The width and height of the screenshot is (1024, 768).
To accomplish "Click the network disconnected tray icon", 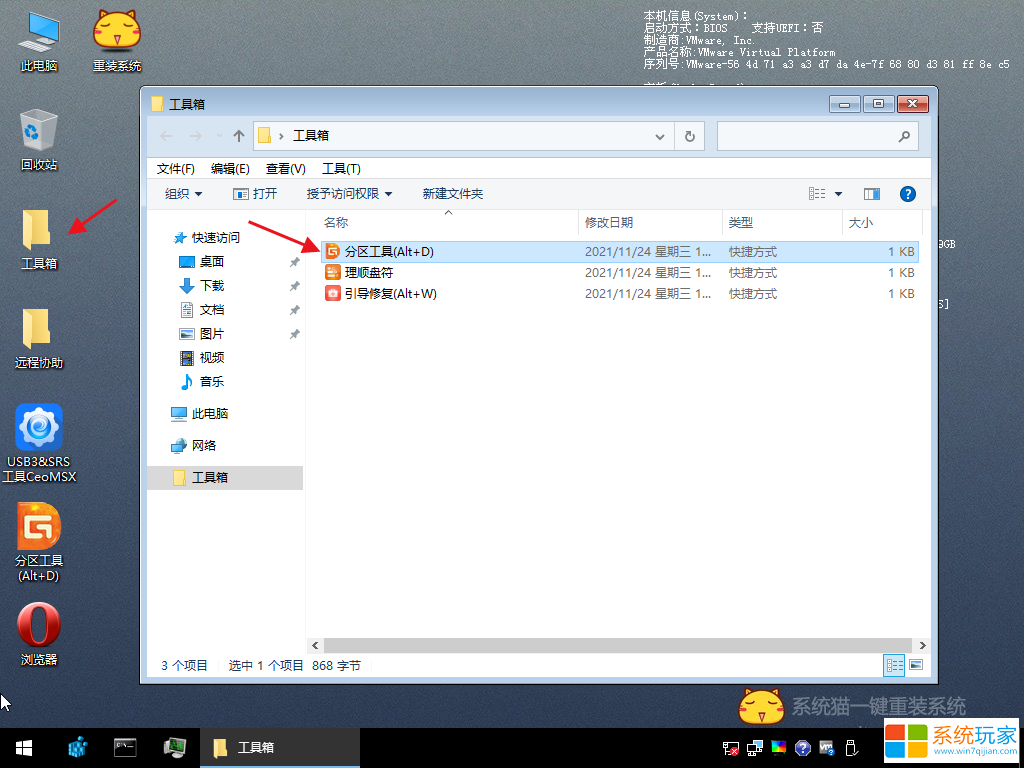I will (x=731, y=748).
